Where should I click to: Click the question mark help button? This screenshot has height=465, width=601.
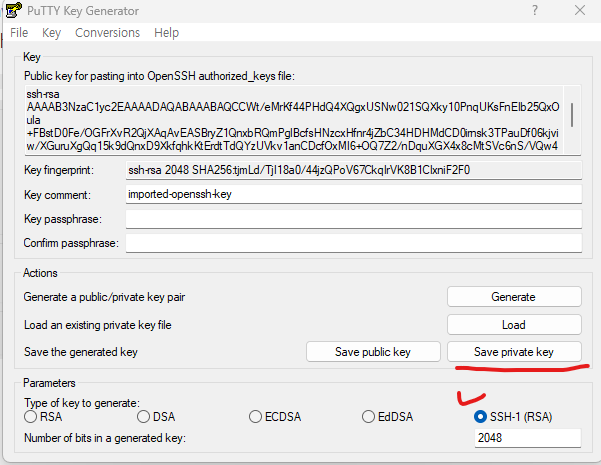click(x=535, y=10)
